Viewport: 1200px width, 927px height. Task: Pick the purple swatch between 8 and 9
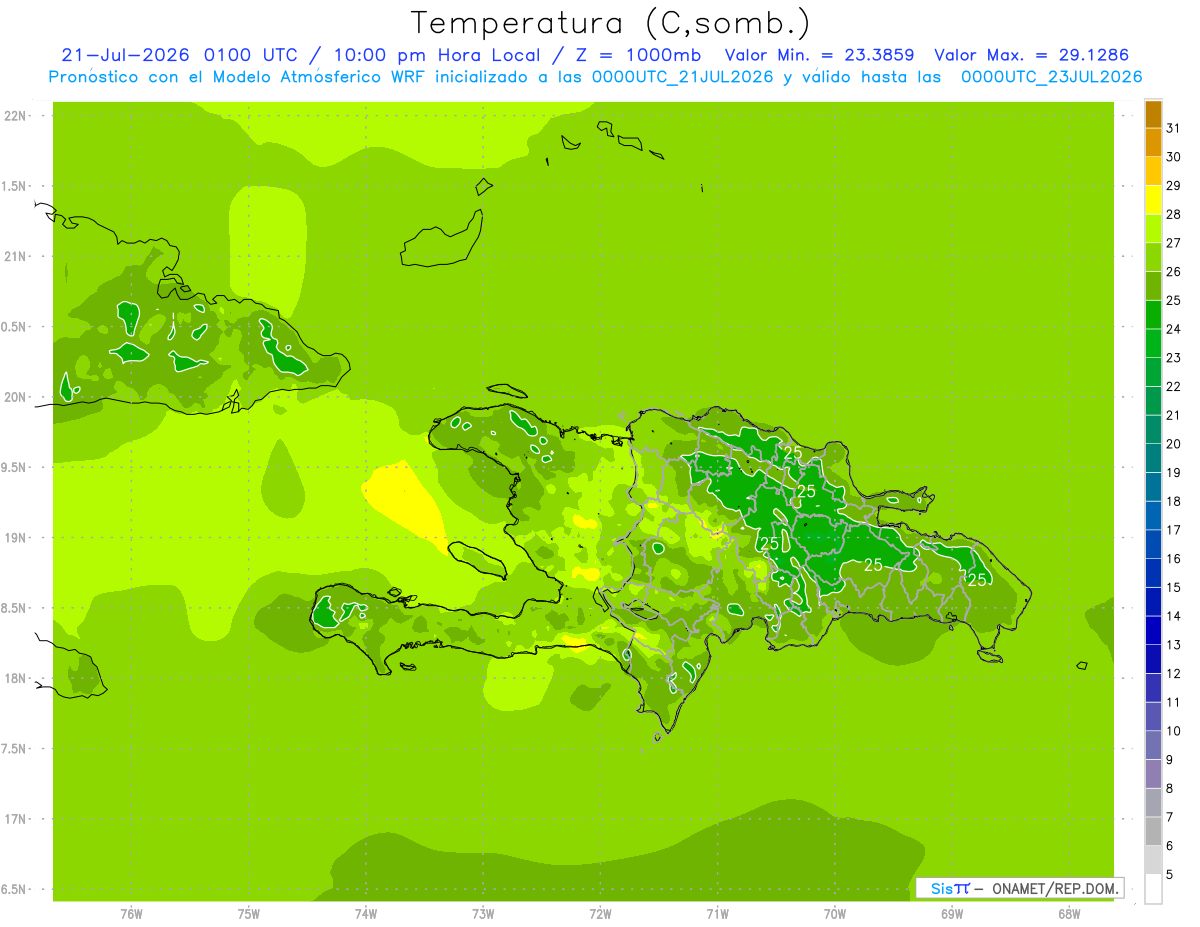[x=1153, y=774]
